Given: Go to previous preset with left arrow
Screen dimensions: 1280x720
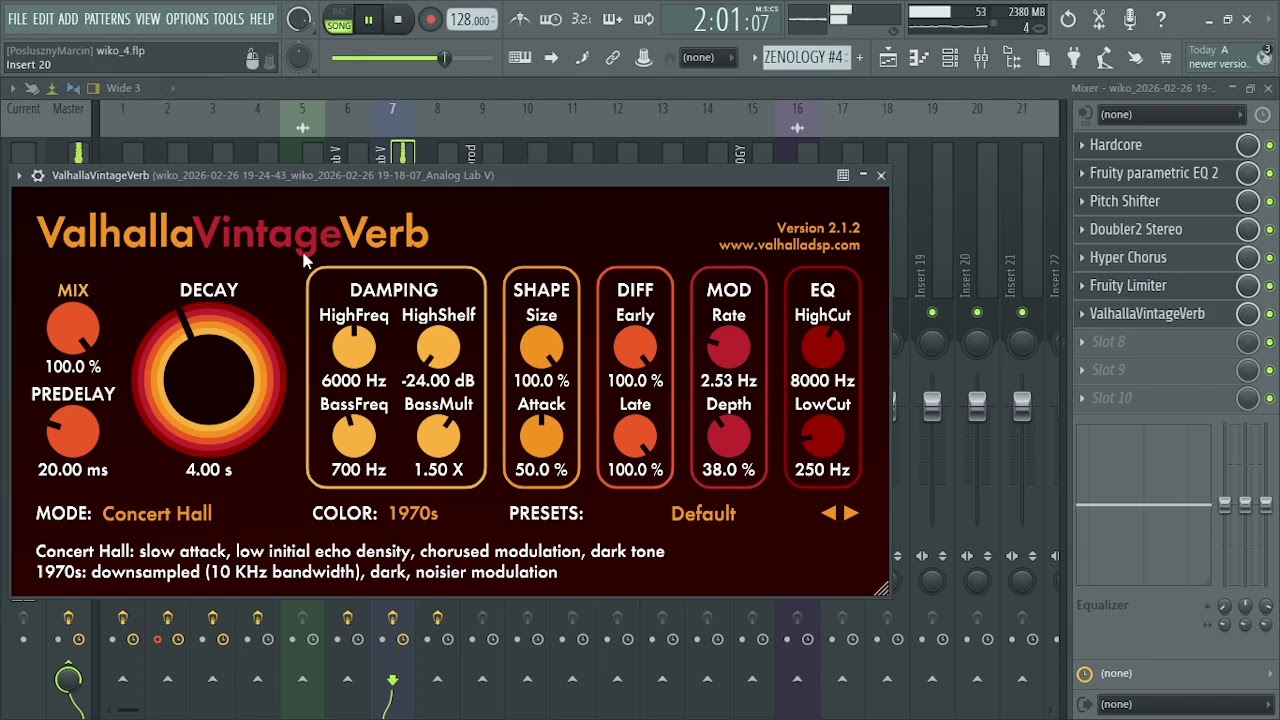Looking at the screenshot, I should click(828, 513).
